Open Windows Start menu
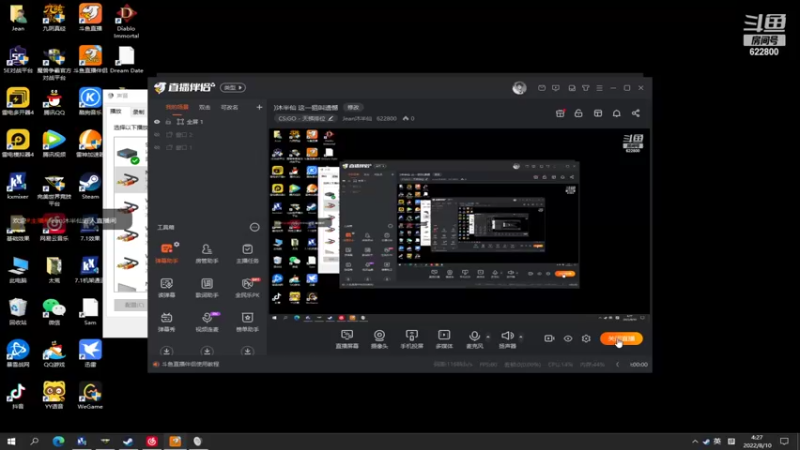Image resolution: width=800 pixels, height=450 pixels. coord(11,441)
